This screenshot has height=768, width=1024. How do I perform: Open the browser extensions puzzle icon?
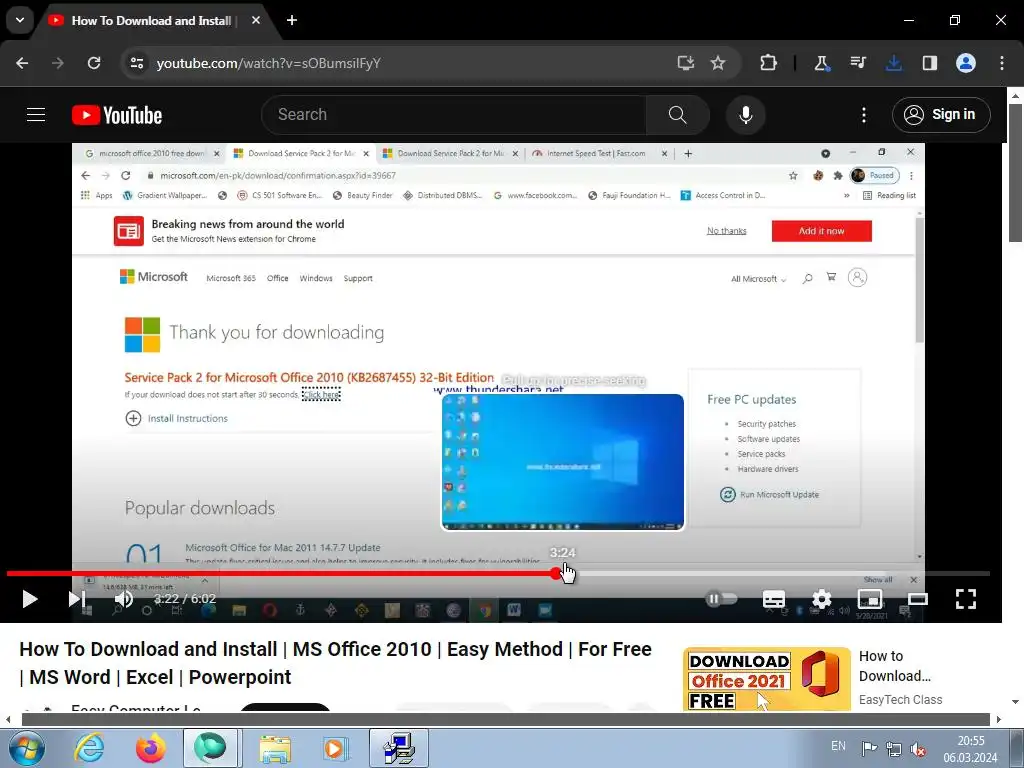click(x=769, y=63)
